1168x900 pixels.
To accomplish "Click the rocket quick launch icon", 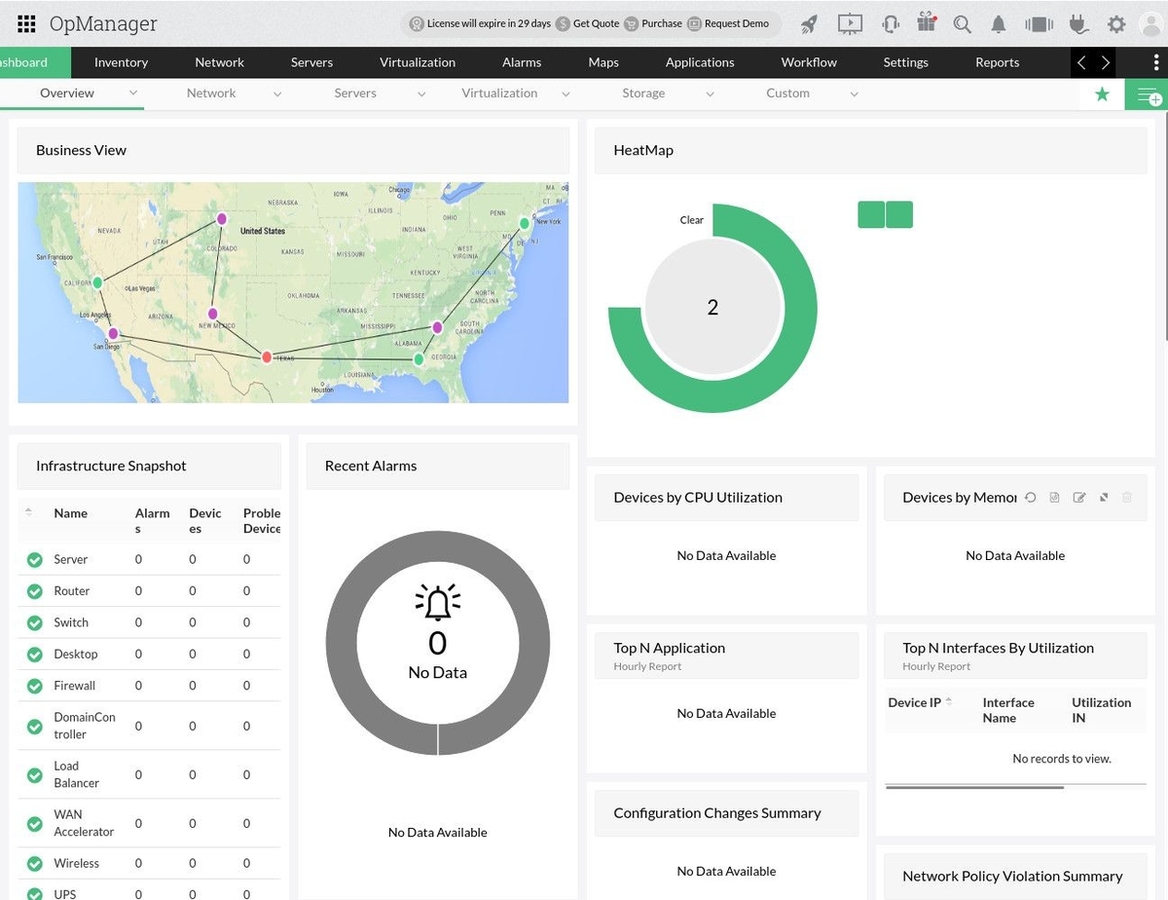I will [810, 23].
